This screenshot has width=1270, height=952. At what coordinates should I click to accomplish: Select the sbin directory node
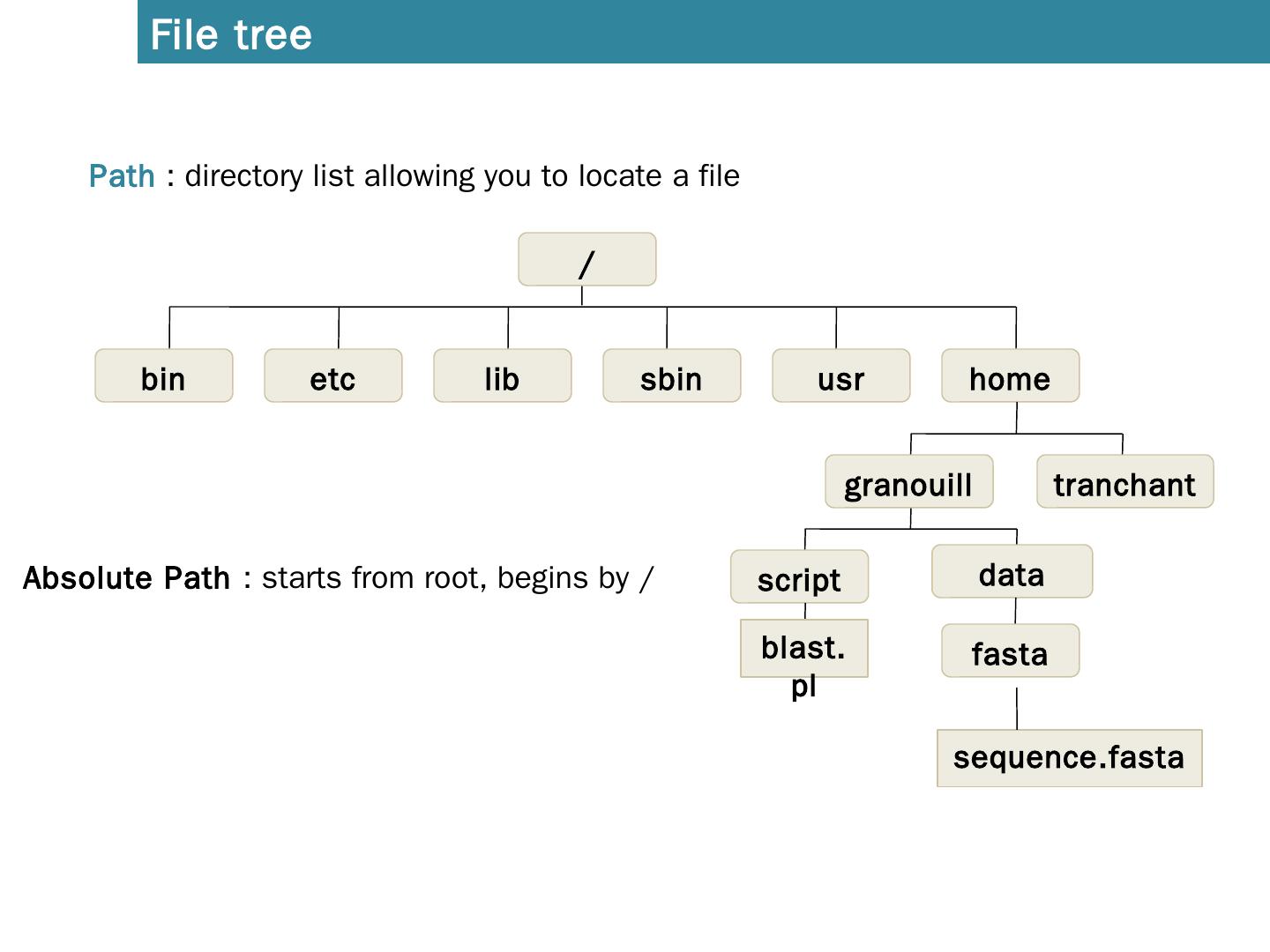click(672, 376)
